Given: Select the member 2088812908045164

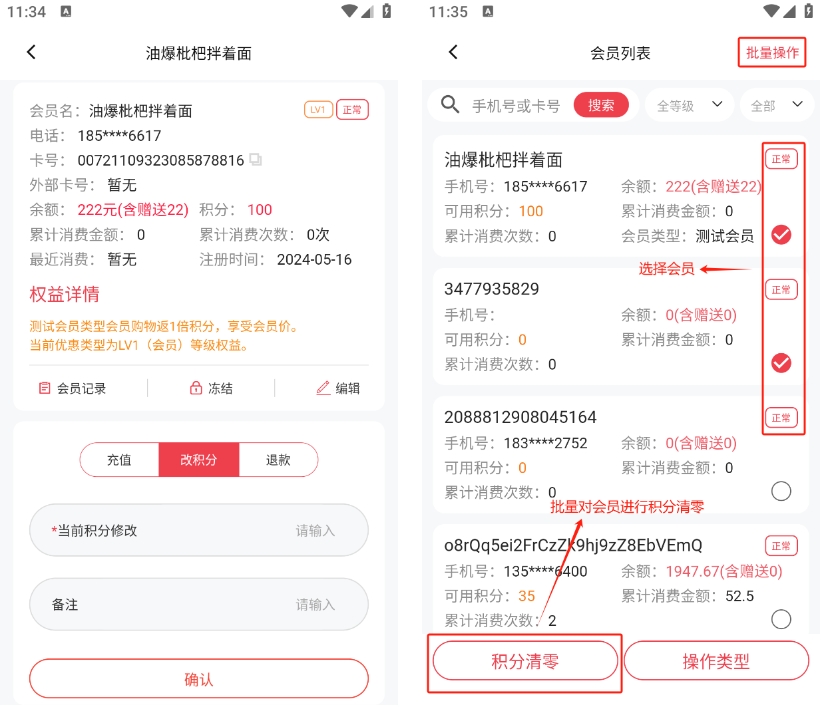Looking at the screenshot, I should pyautogui.click(x=781, y=491).
